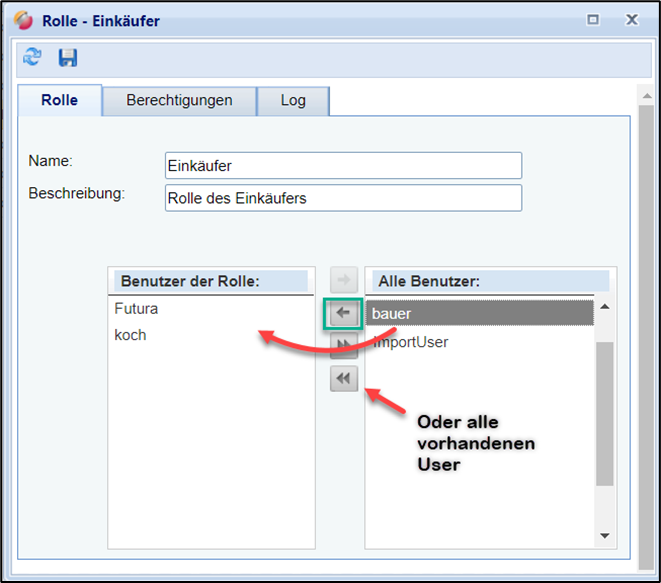Add selected user with the single left arrow
The height and width of the screenshot is (583, 661).
[x=343, y=313]
